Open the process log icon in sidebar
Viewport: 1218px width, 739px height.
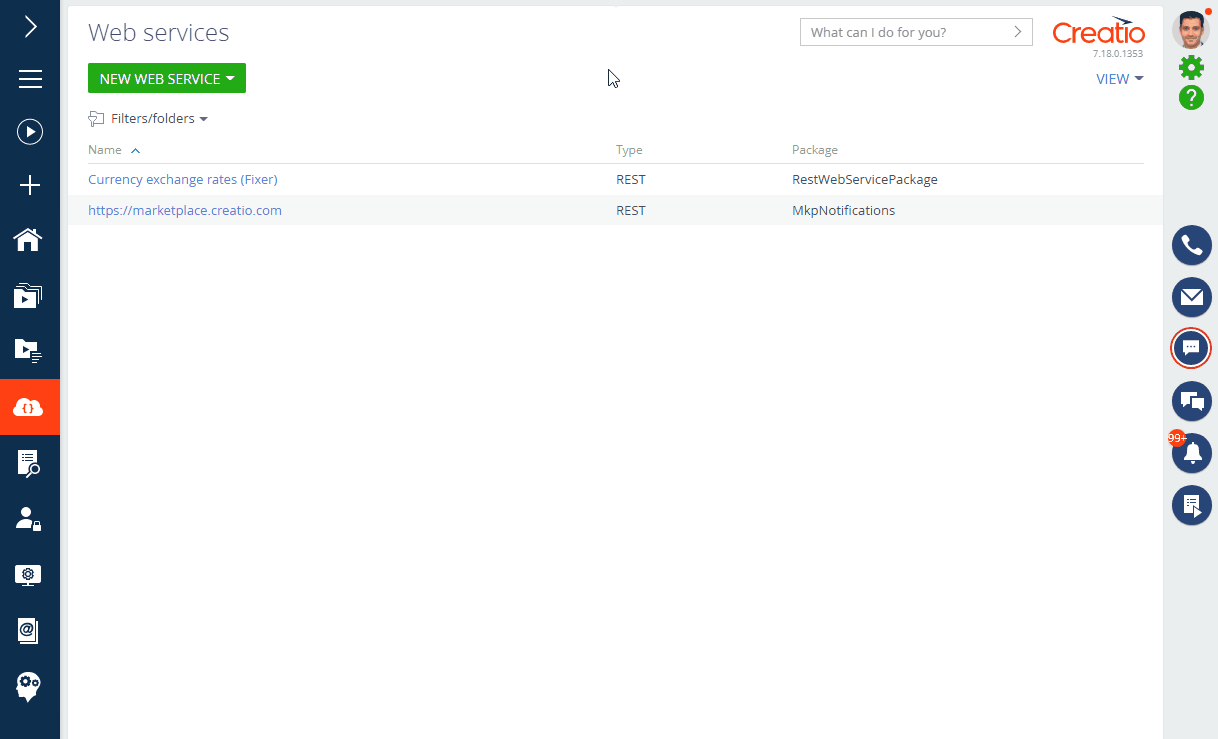click(28, 349)
